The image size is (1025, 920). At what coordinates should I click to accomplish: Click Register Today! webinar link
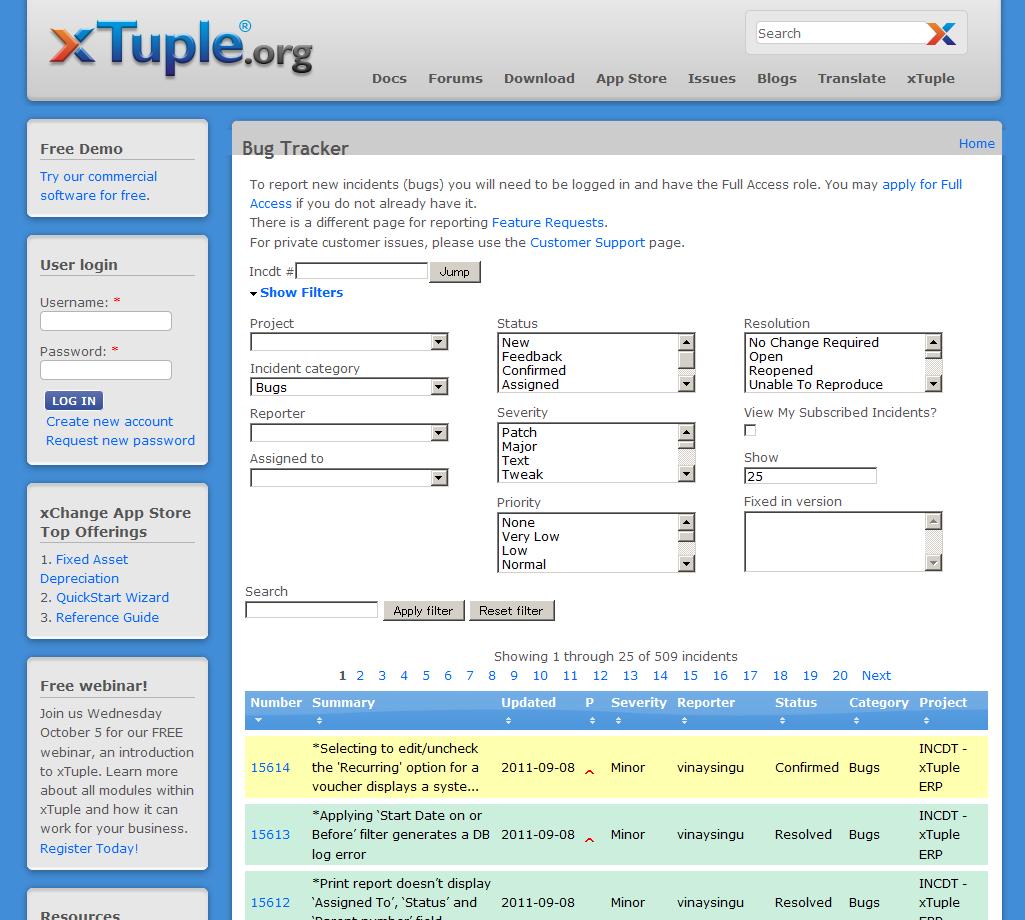(x=89, y=848)
